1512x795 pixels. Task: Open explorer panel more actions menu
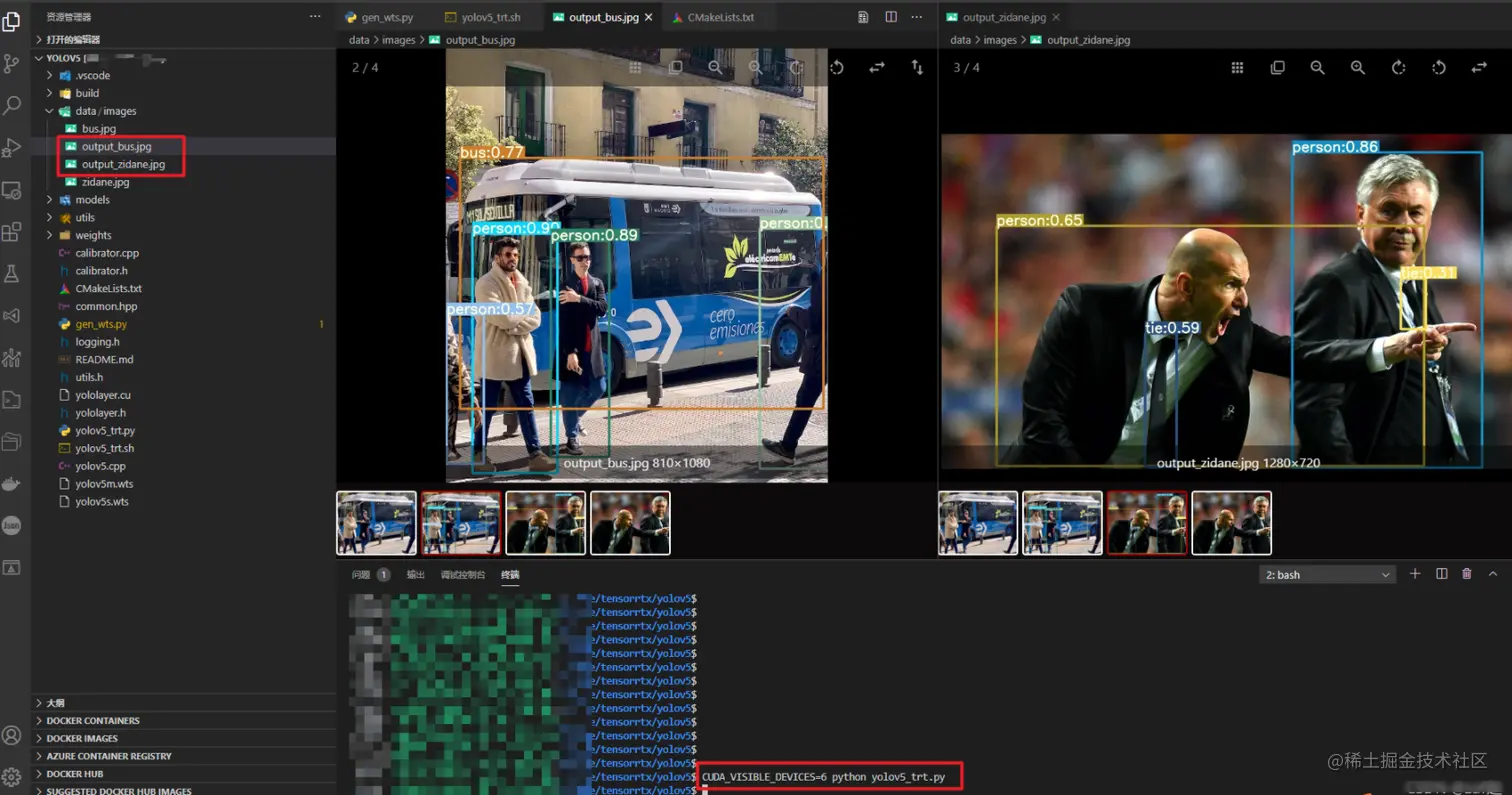pos(316,17)
